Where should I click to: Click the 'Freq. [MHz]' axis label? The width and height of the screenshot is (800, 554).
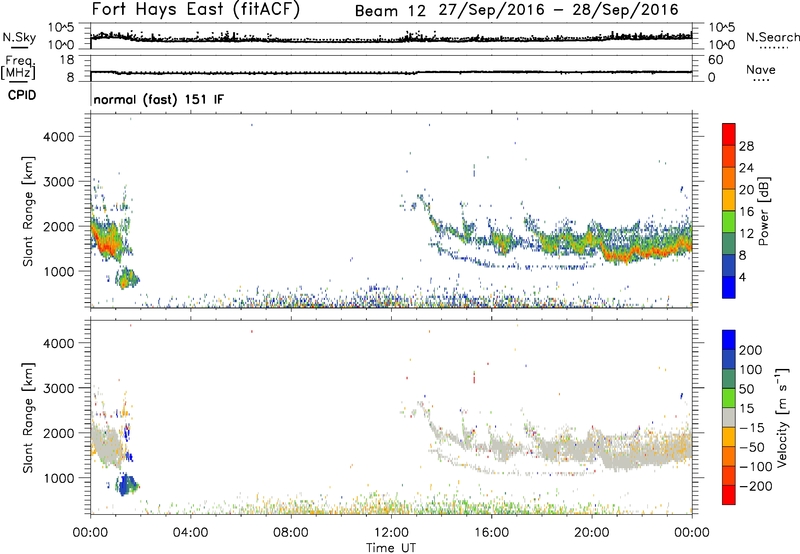click(x=18, y=68)
